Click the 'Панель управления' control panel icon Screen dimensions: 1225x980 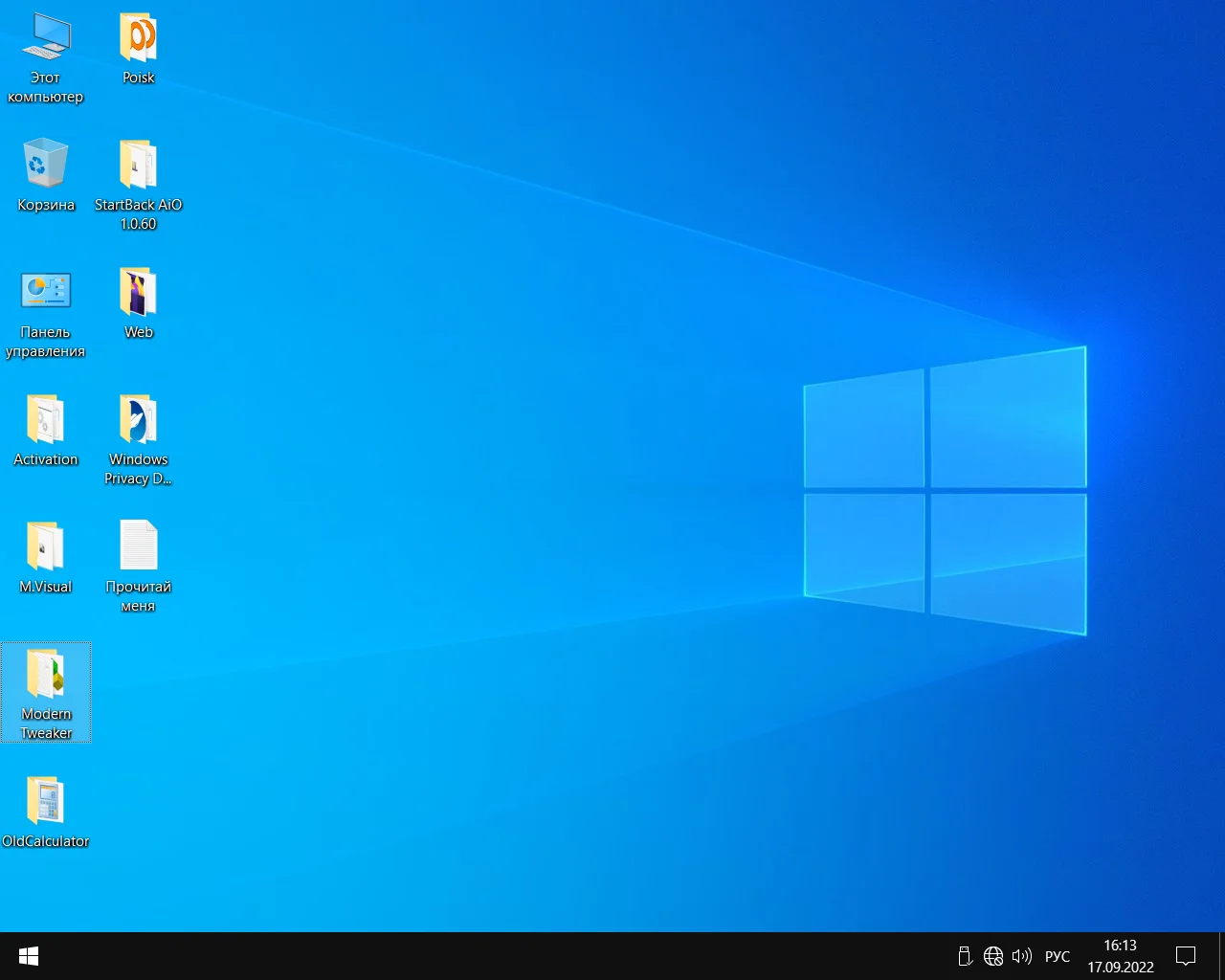coord(45,292)
